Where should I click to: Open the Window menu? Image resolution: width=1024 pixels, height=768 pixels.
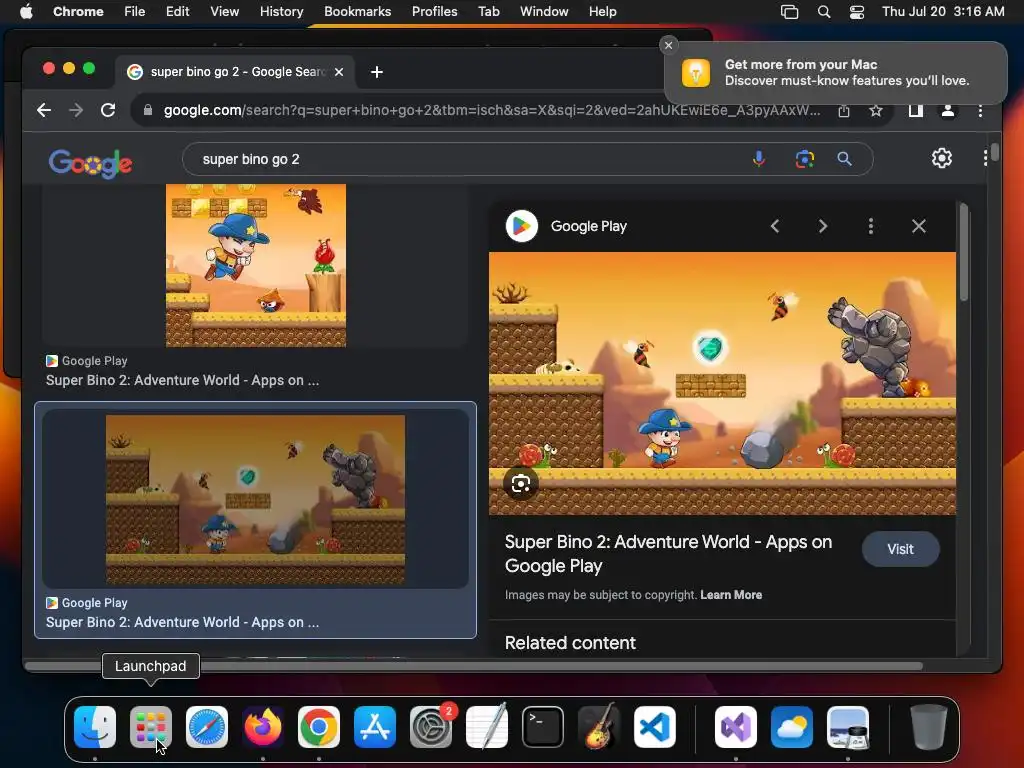[x=544, y=11]
